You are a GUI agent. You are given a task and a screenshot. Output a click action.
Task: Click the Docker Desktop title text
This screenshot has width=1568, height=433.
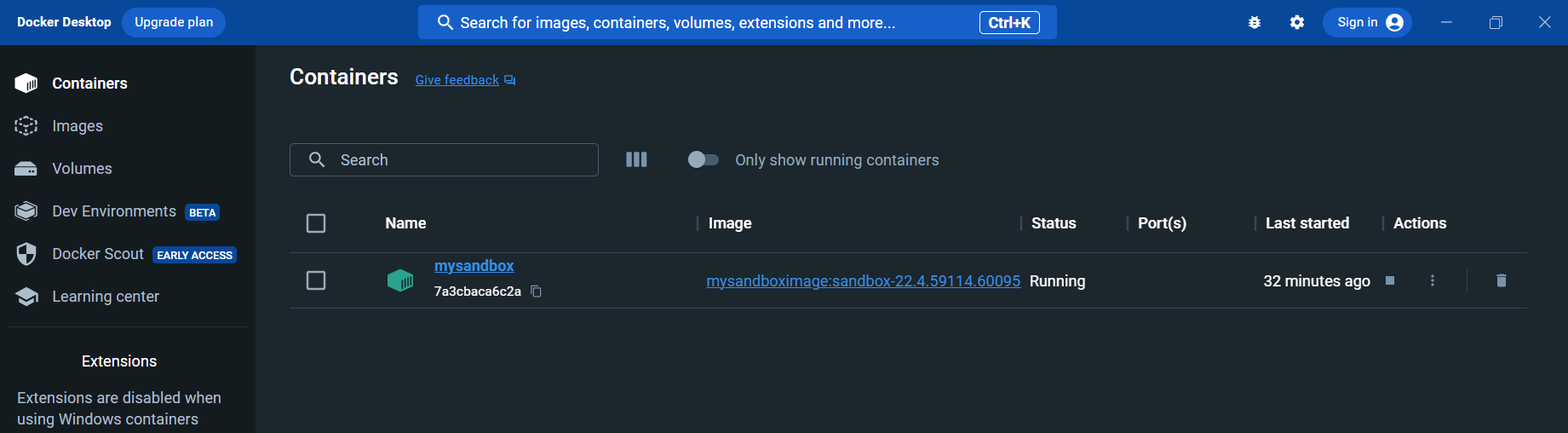64,22
